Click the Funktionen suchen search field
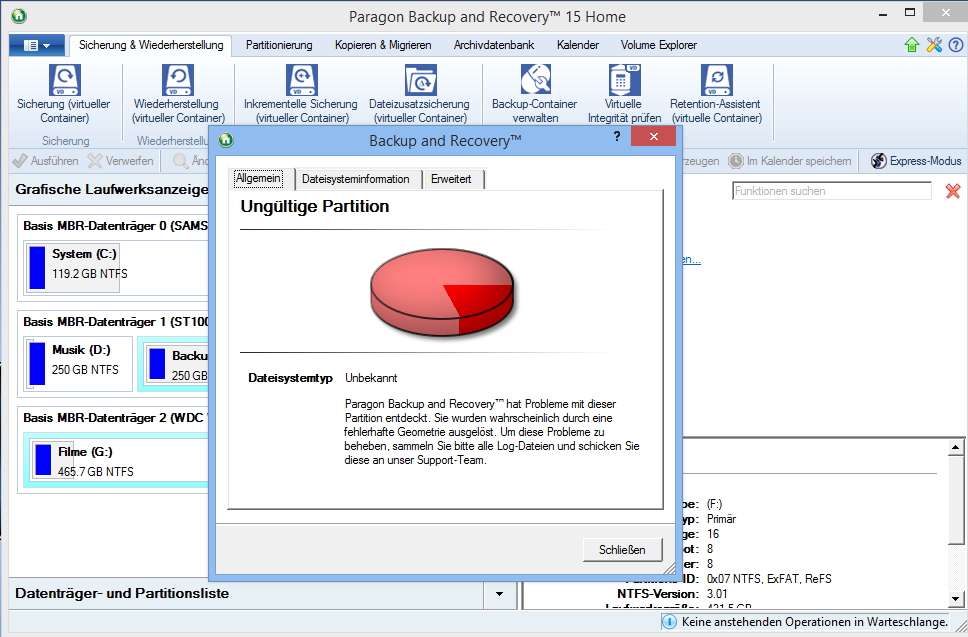Screen dimensions: 968x637 click(831, 191)
